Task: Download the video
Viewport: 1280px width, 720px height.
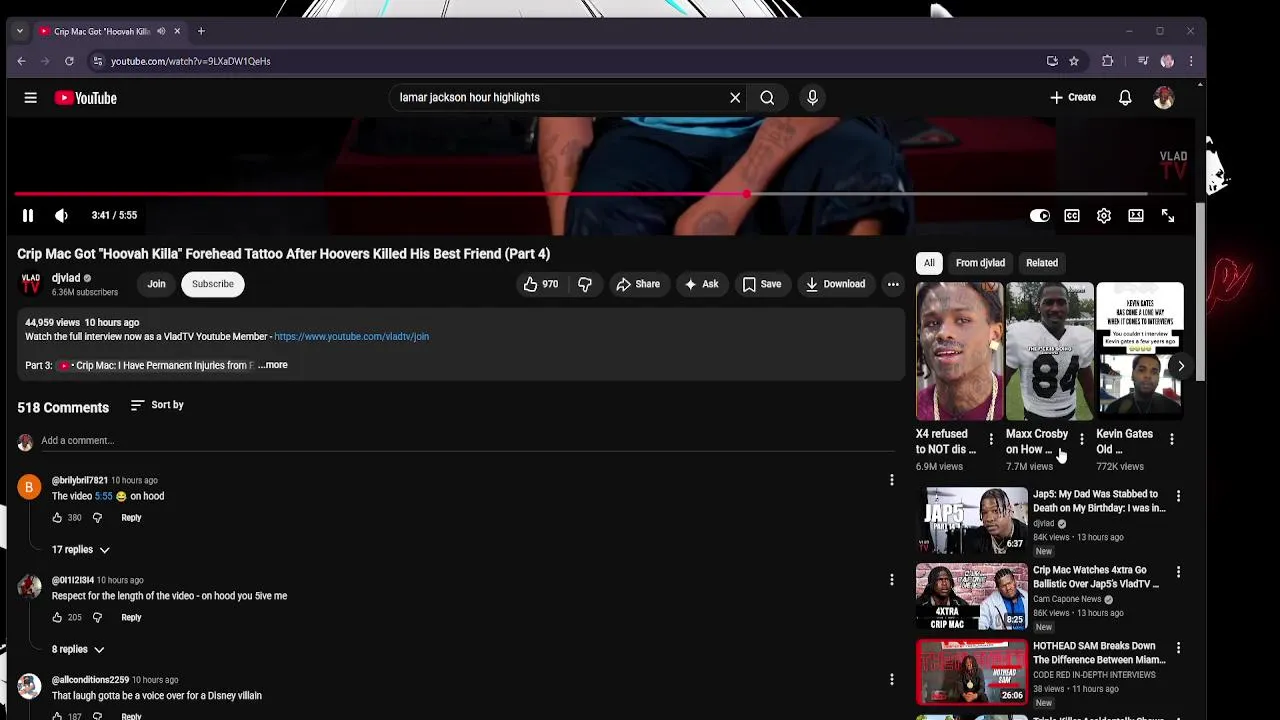Action: click(836, 284)
